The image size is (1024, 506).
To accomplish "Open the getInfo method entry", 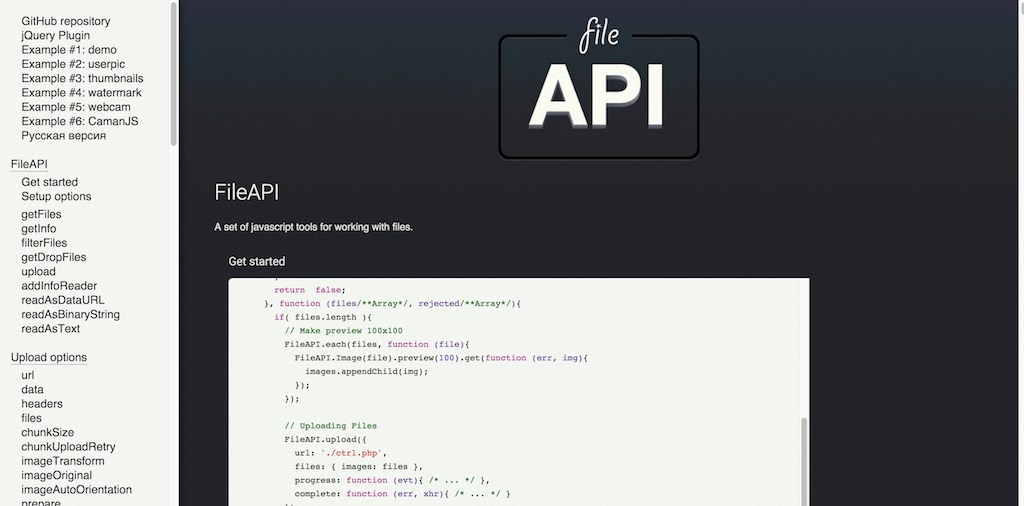I will click(x=39, y=229).
